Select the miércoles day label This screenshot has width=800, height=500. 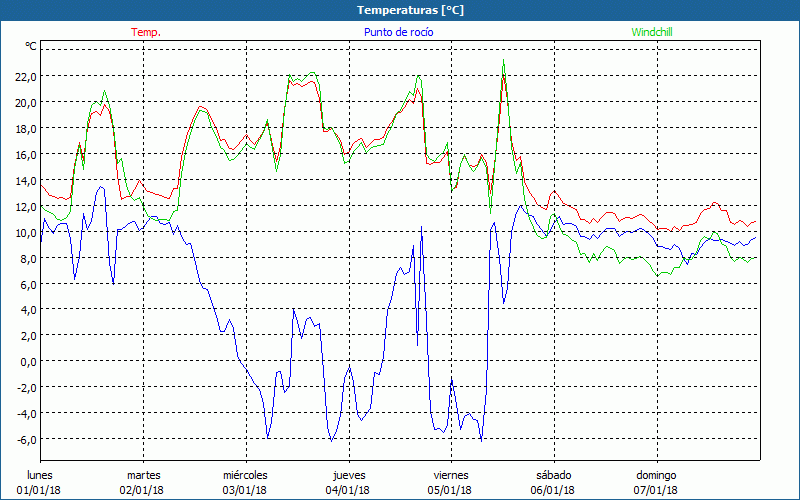[x=245, y=475]
